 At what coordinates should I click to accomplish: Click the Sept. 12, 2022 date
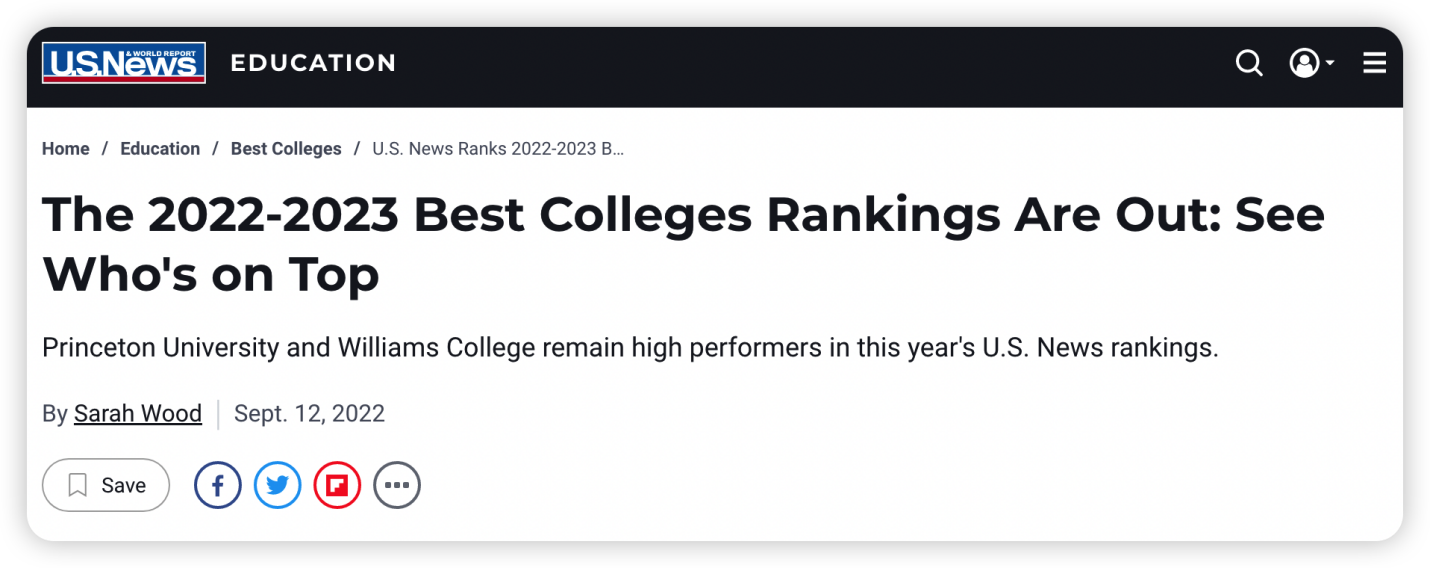pyautogui.click(x=309, y=413)
